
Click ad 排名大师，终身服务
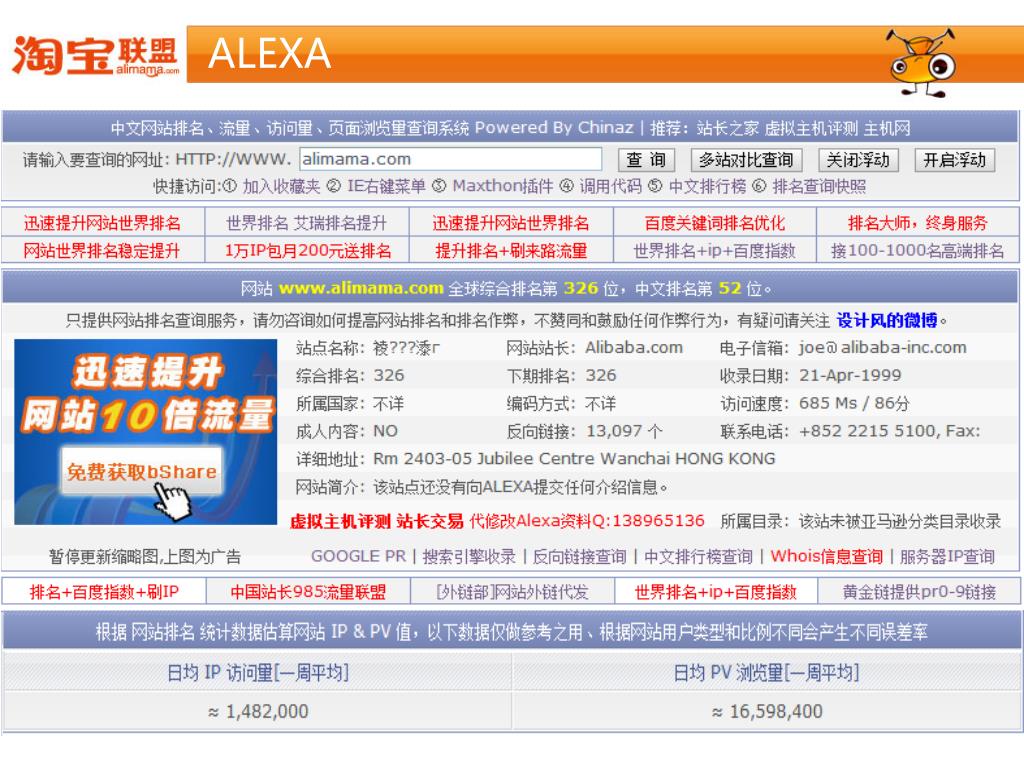(x=918, y=223)
